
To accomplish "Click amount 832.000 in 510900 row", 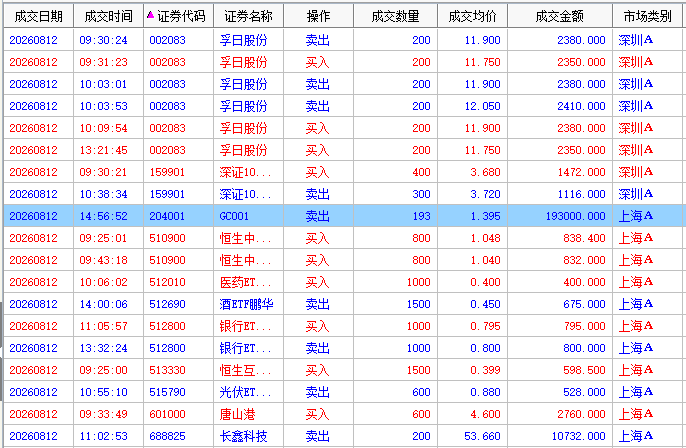I will pyautogui.click(x=584, y=260).
